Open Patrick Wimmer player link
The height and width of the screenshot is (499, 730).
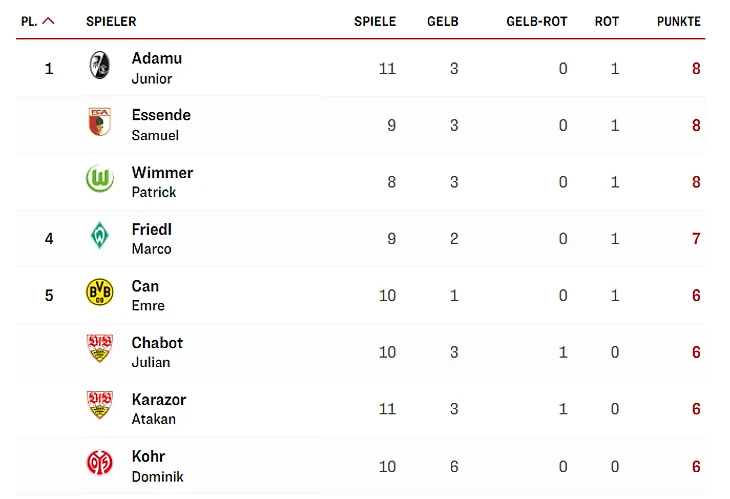tap(162, 181)
